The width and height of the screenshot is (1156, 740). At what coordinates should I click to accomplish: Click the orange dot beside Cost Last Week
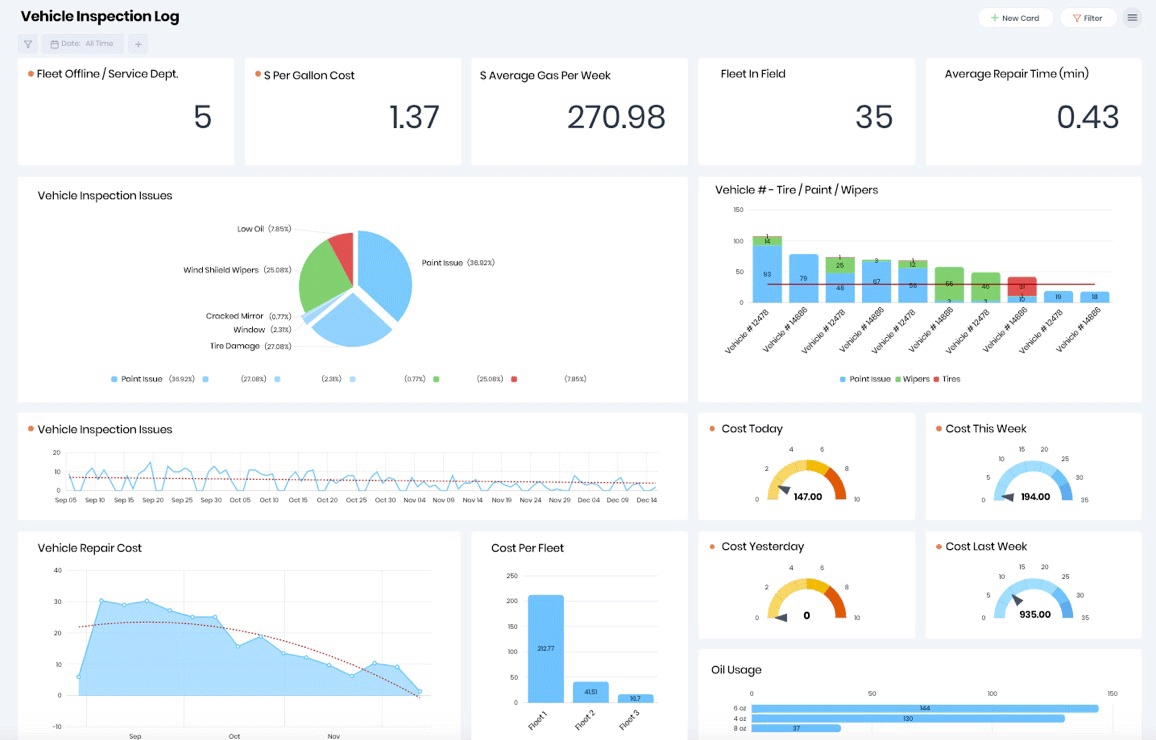point(938,546)
